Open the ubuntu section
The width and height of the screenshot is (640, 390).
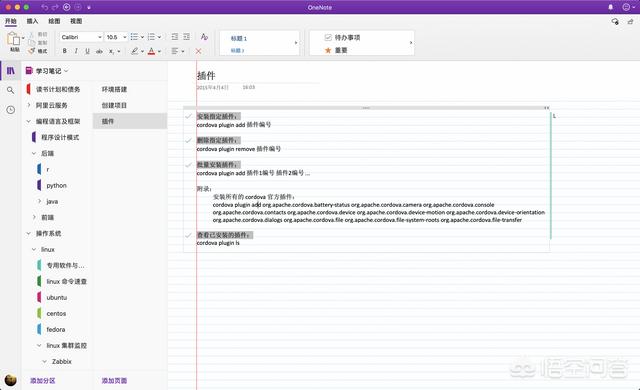(57, 297)
